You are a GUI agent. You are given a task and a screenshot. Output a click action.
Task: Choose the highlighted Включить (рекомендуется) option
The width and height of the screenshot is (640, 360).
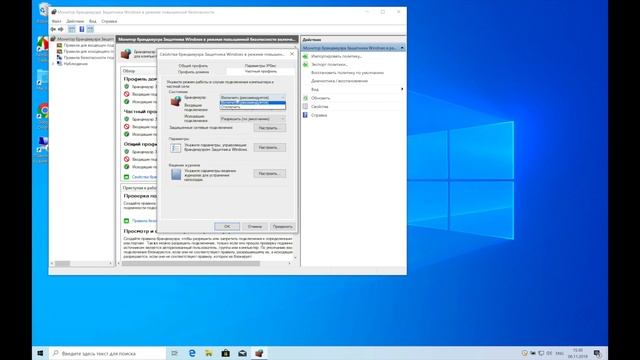[x=253, y=102]
